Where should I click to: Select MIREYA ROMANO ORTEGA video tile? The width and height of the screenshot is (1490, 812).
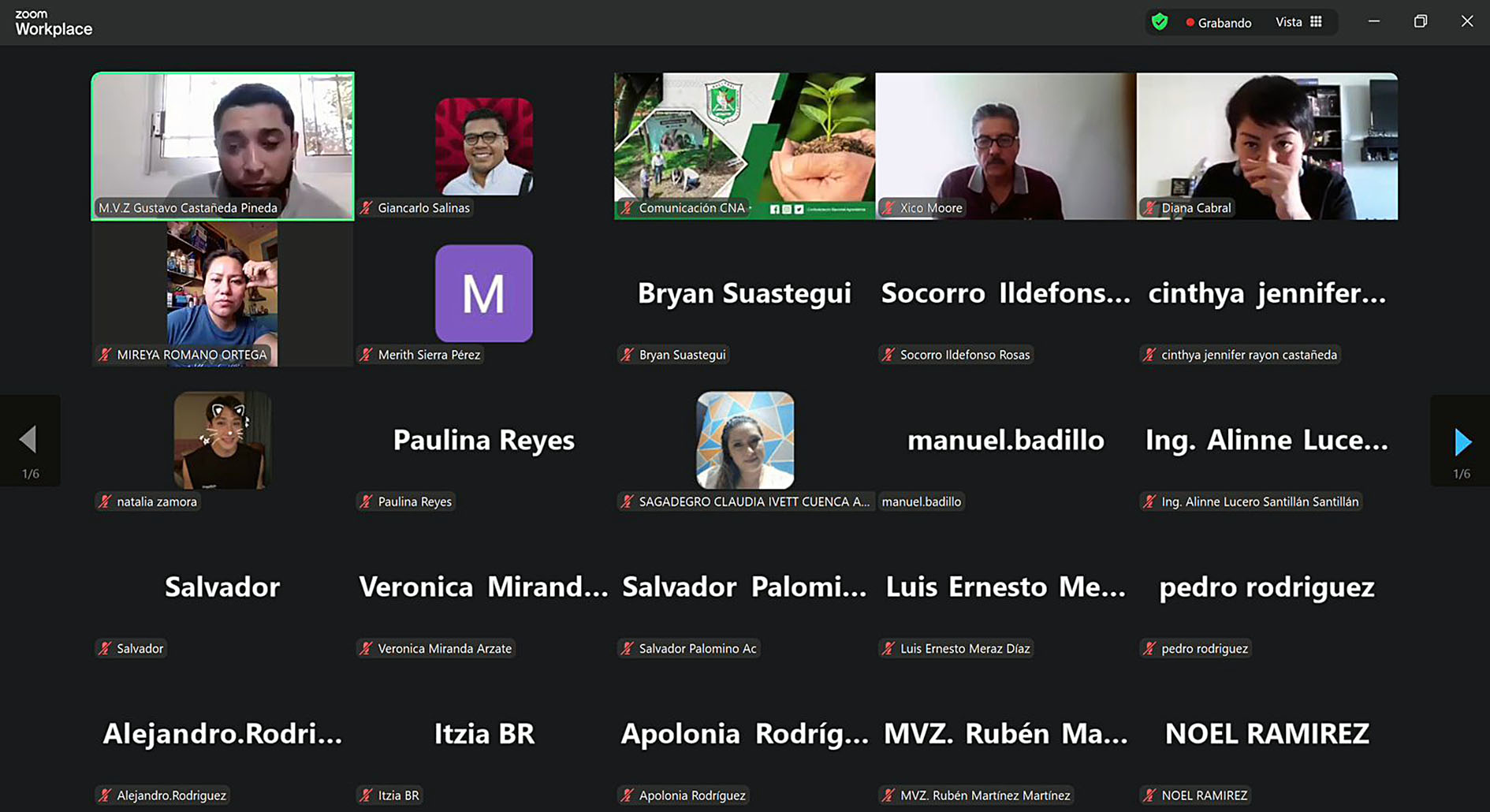click(222, 293)
